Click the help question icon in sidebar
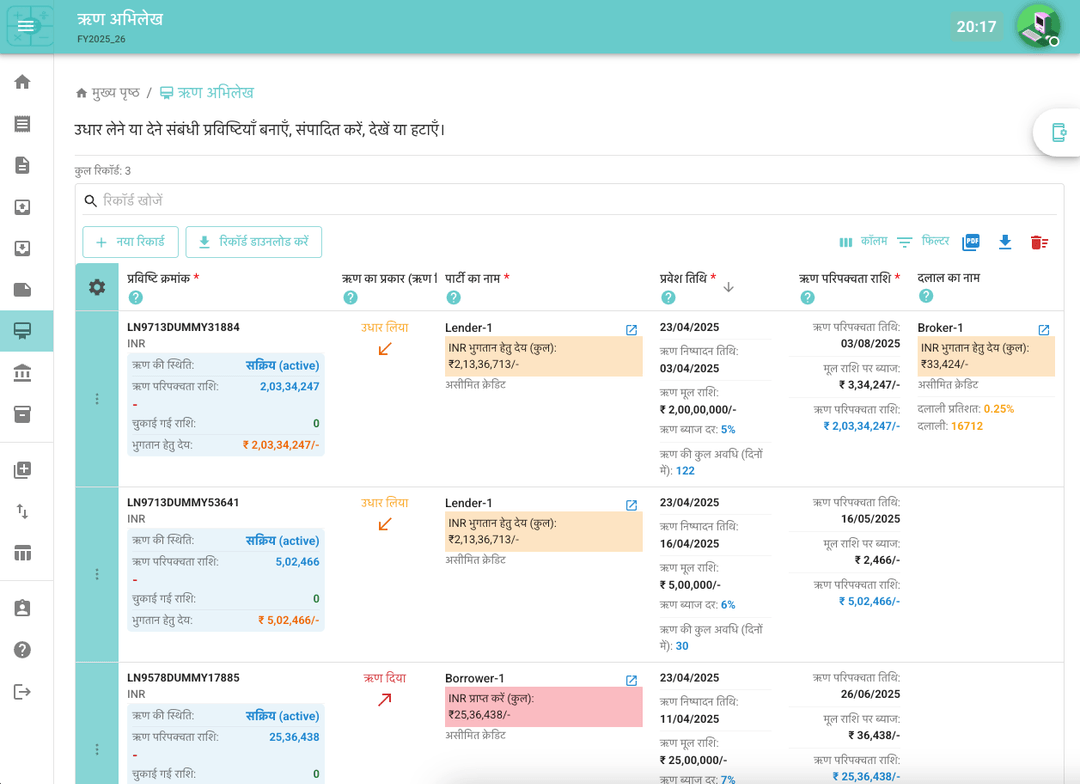The image size is (1080, 784). 22,650
